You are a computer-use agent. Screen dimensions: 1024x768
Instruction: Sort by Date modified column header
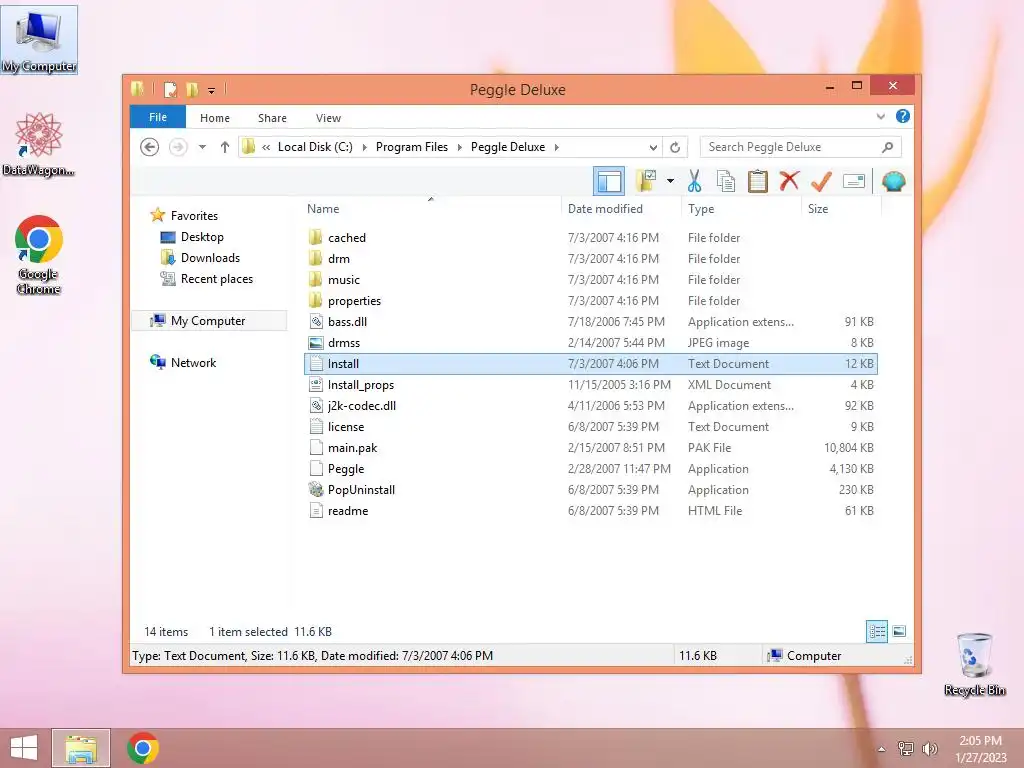[605, 209]
